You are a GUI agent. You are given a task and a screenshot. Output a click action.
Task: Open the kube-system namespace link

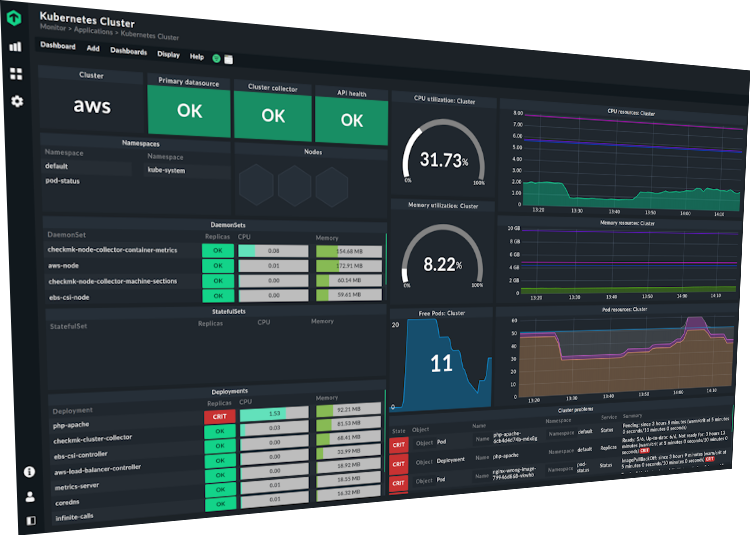coord(166,171)
